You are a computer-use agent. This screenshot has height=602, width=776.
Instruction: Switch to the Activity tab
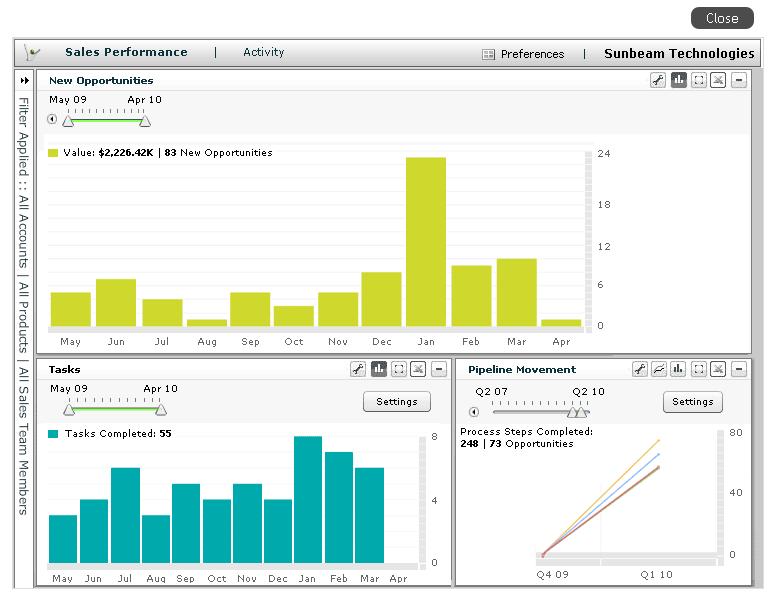263,52
